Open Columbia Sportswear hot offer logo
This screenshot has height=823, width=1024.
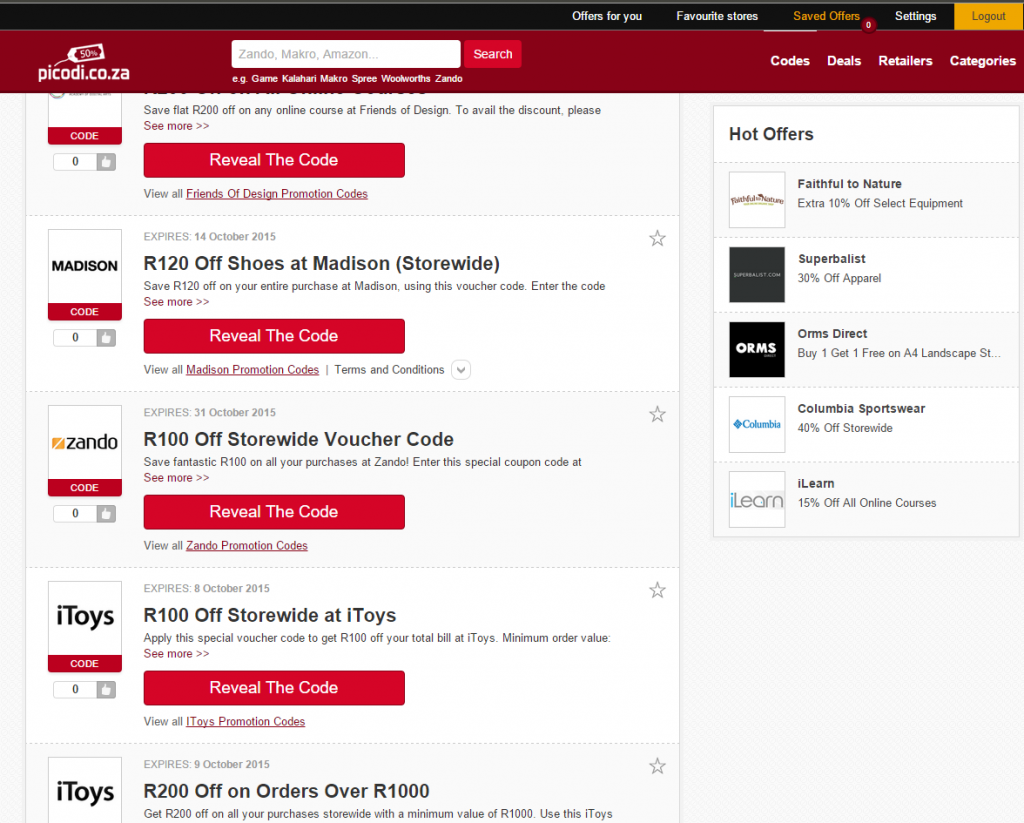757,425
